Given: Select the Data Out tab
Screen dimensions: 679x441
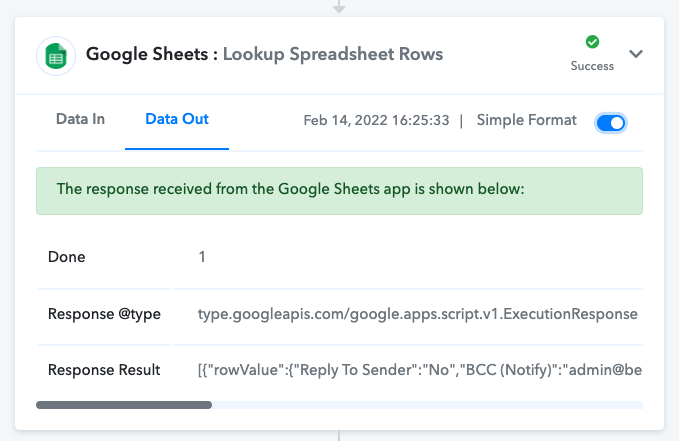Looking at the screenshot, I should pos(177,119).
